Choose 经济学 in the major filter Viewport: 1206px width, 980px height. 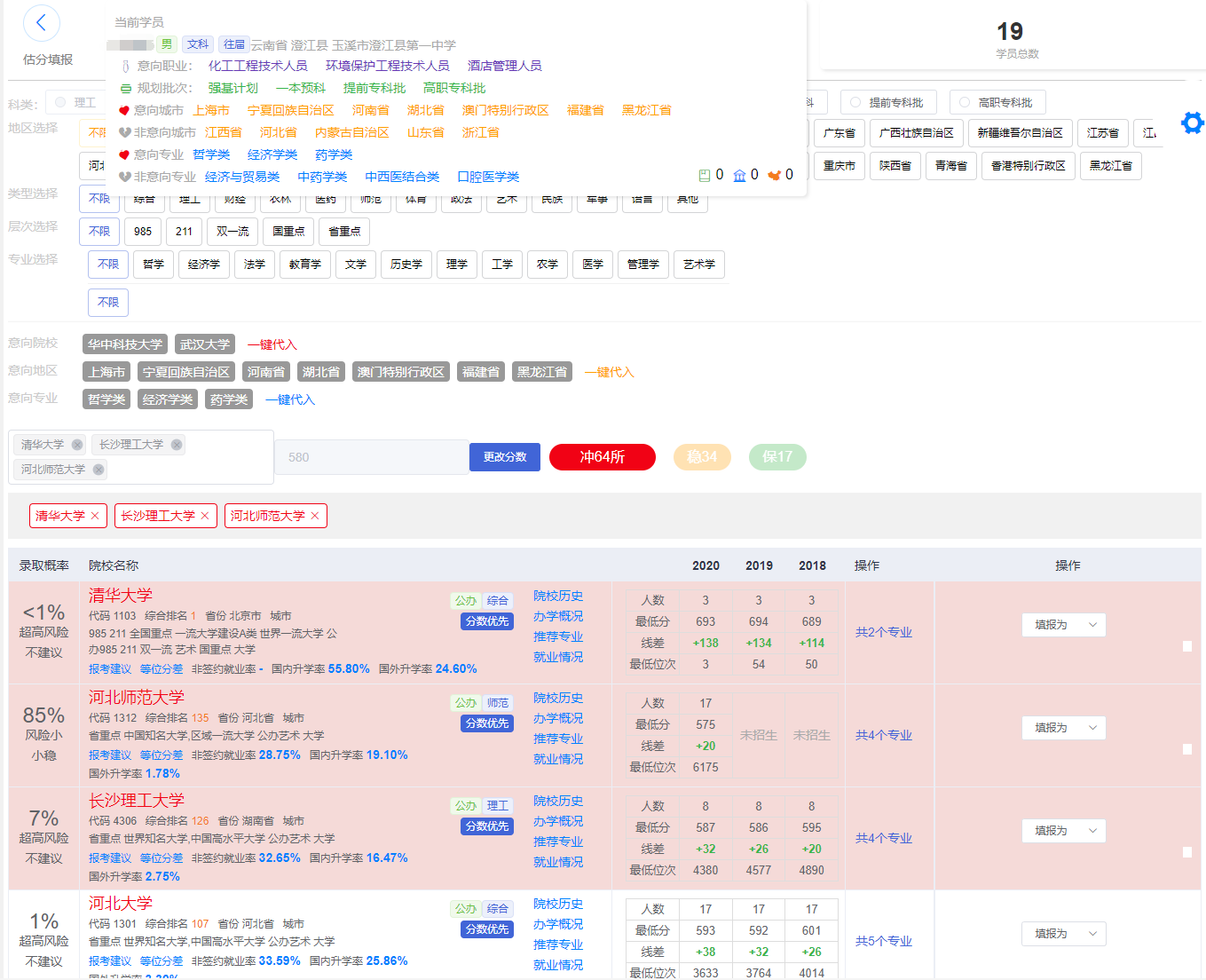(204, 265)
